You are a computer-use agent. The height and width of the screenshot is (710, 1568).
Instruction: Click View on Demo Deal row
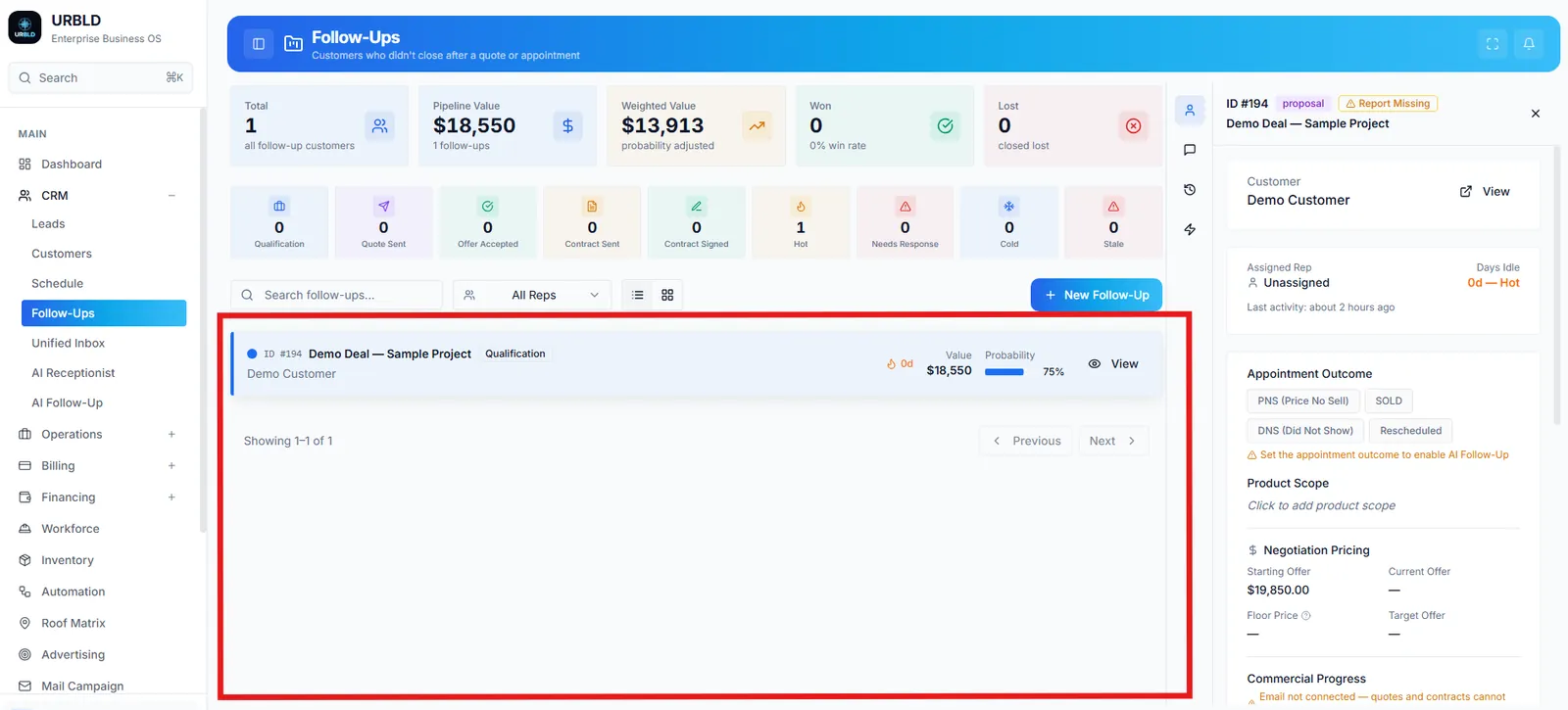[x=1113, y=364]
